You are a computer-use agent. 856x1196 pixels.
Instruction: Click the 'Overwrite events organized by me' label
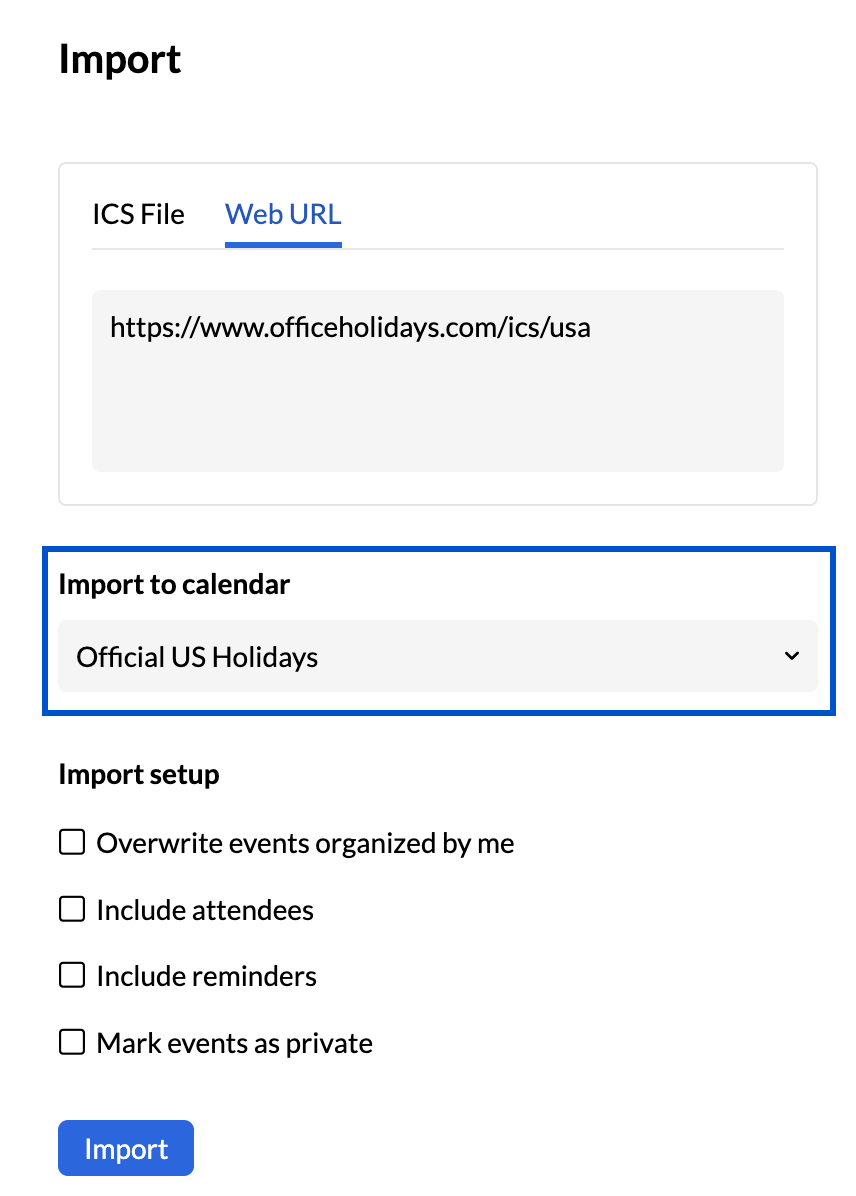click(305, 844)
